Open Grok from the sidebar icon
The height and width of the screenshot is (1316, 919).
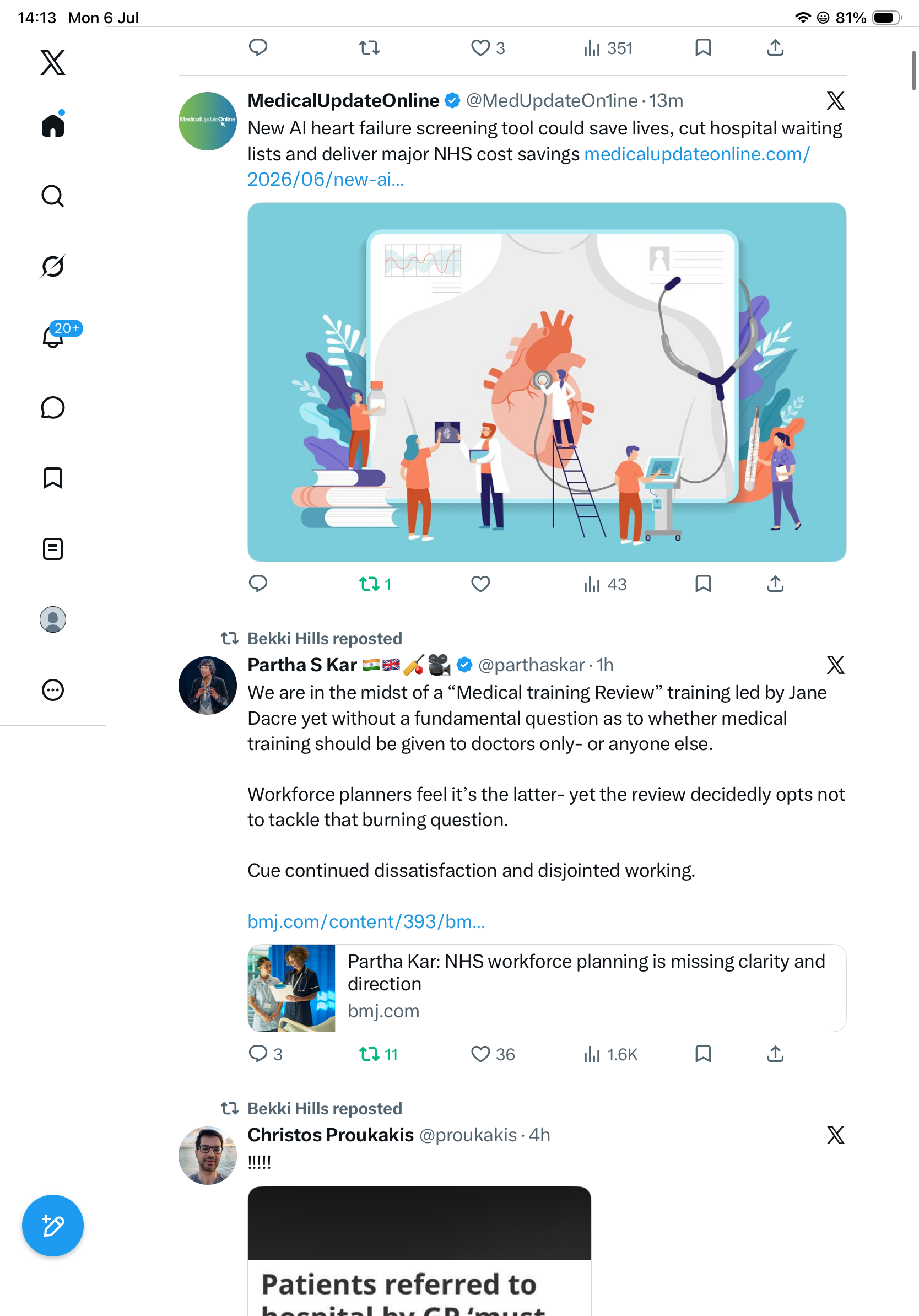(53, 266)
